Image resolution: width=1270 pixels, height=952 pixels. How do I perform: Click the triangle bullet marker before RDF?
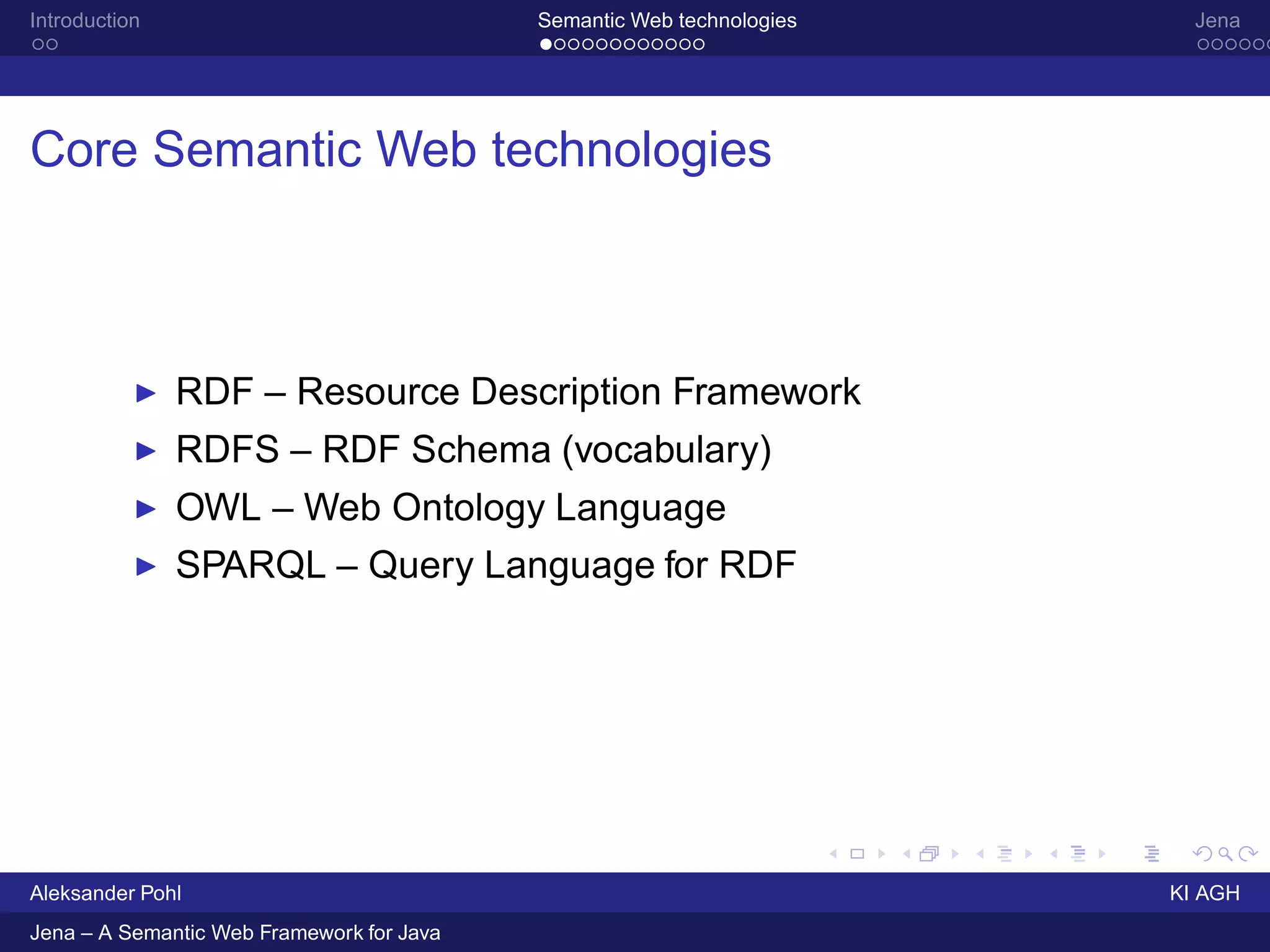(146, 393)
